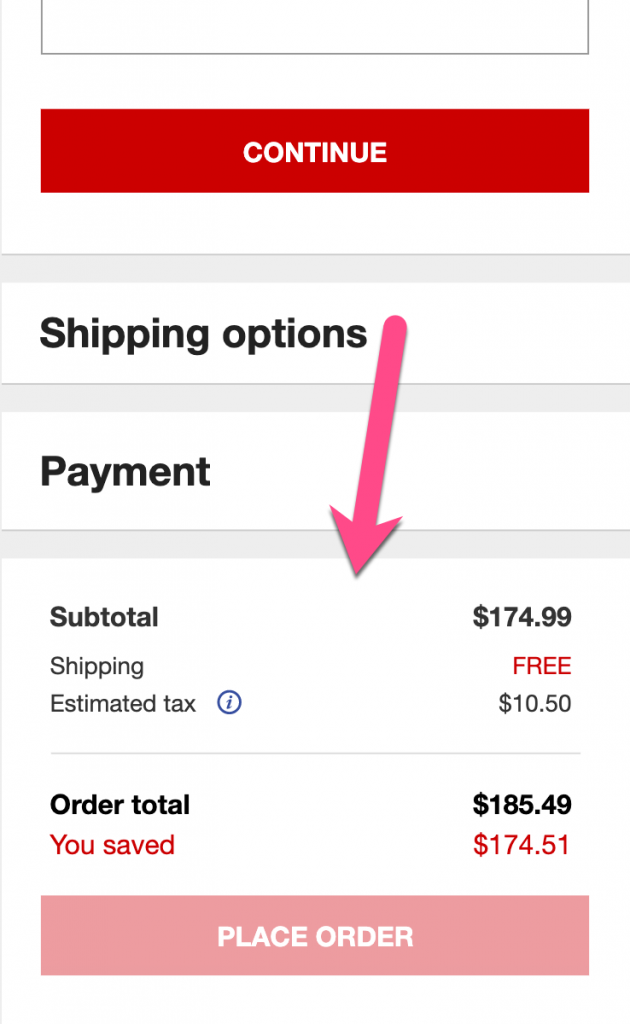This screenshot has height=1024, width=630.
Task: Expand the Shipping options section
Action: pyautogui.click(x=203, y=334)
